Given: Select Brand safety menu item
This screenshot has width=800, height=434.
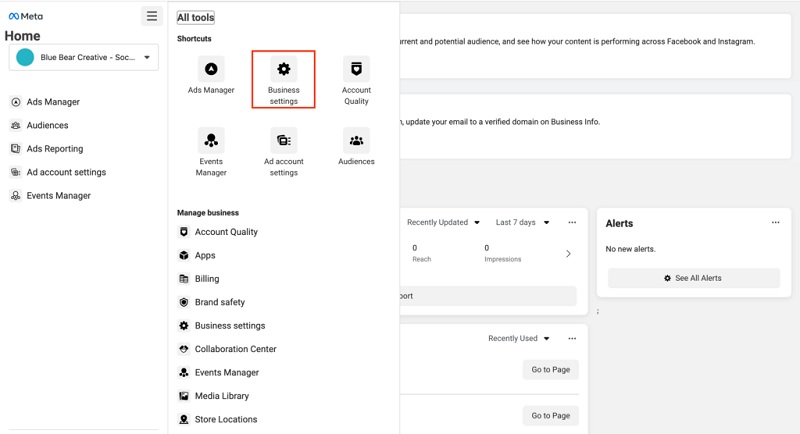Looking at the screenshot, I should click(x=220, y=302).
